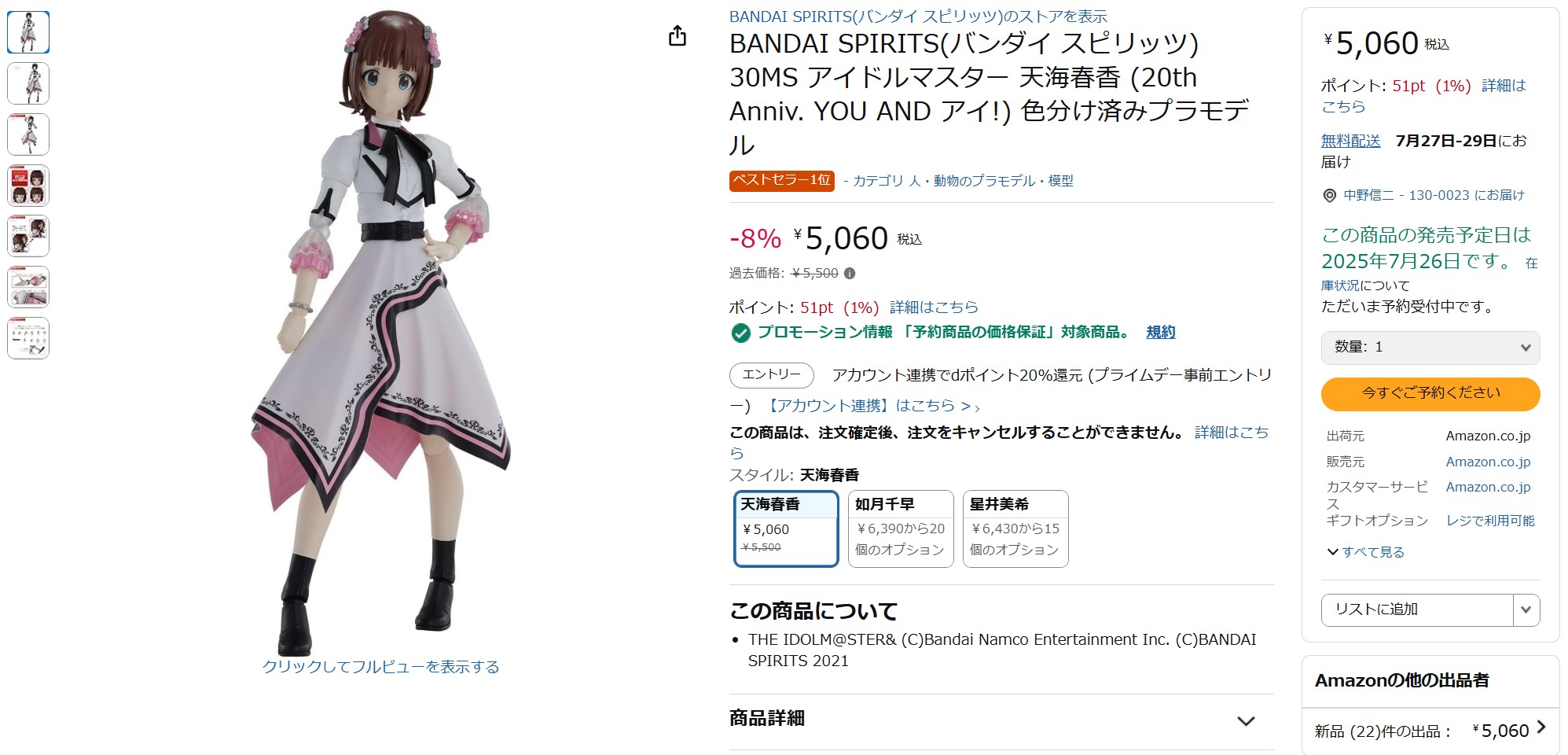The width and height of the screenshot is (1568, 755).
Task: Click the 無料配送 free shipping link
Action: [x=1350, y=141]
